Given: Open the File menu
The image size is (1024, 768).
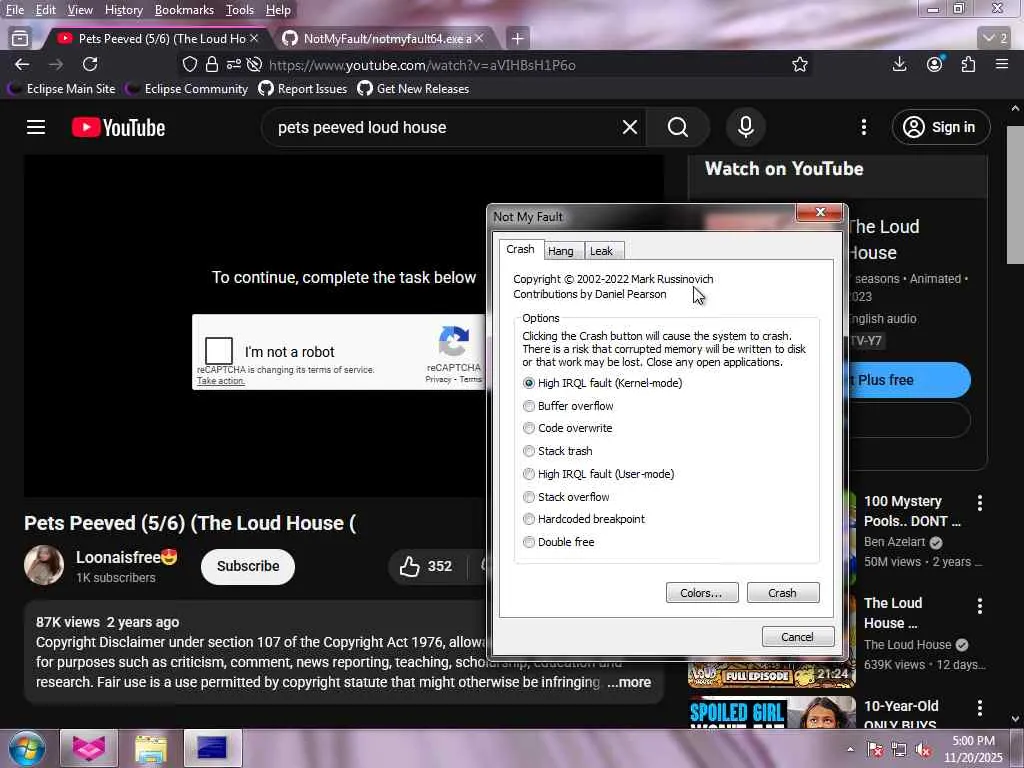Looking at the screenshot, I should (14, 10).
